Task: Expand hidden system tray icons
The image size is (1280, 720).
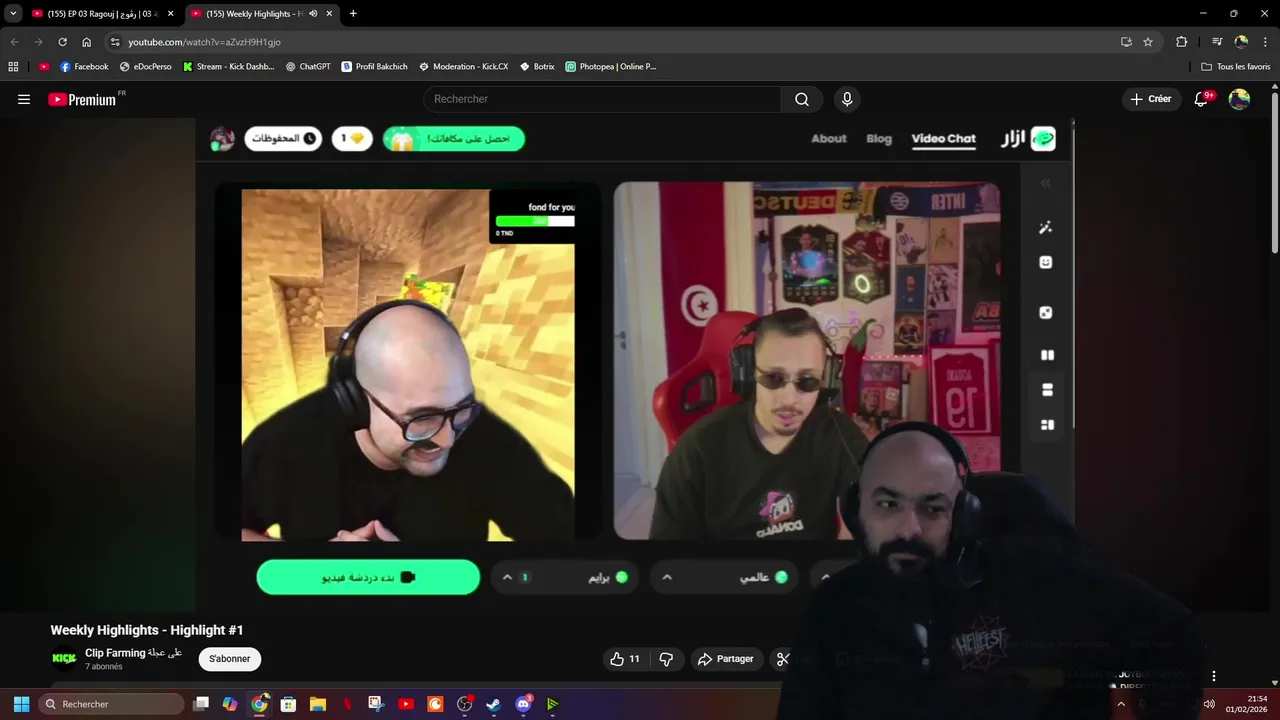Action: click(x=1121, y=704)
